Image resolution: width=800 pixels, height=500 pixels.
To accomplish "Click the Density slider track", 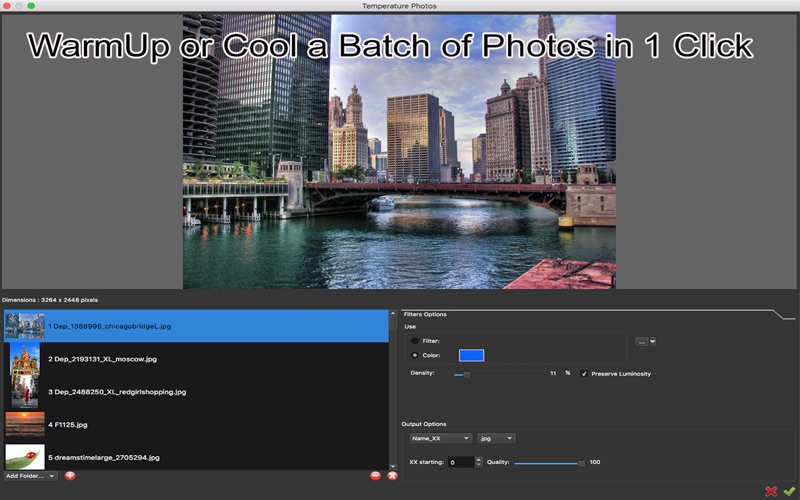I will pos(498,374).
